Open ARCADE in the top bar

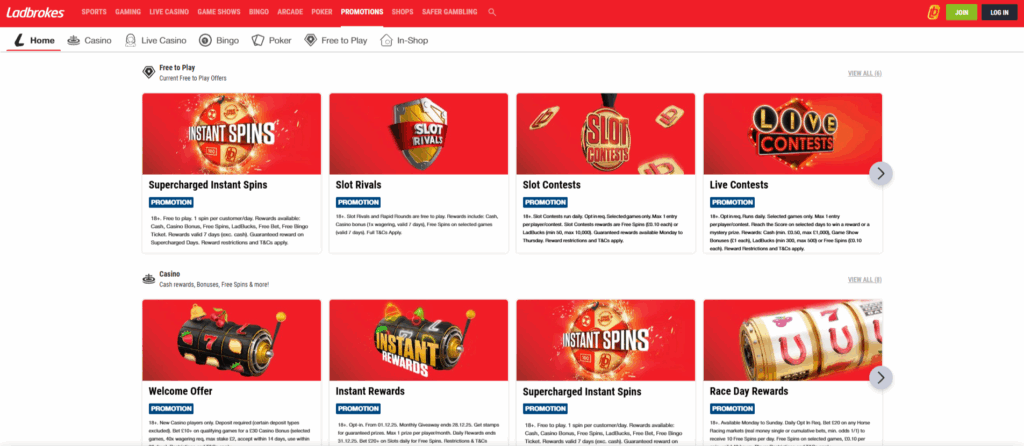point(290,12)
